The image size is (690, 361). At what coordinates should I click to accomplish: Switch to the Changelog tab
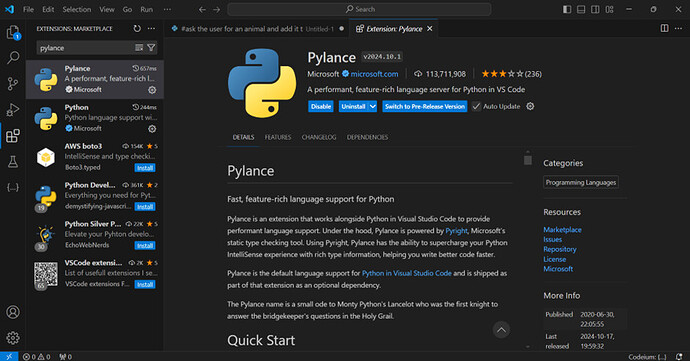pyautogui.click(x=319, y=137)
